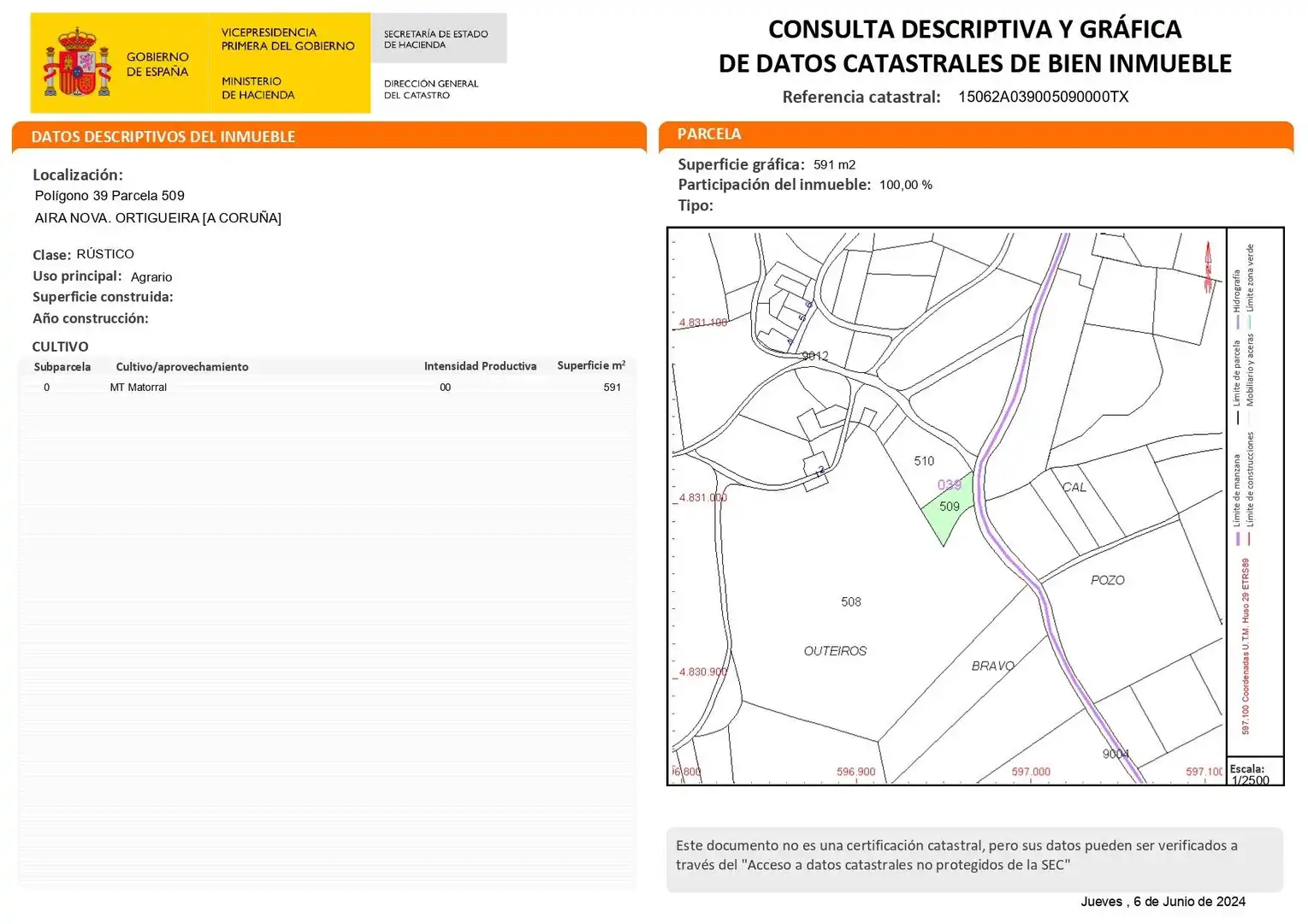Click "MINISTERIO DE HACIENDA" in the yellow banner
This screenshot has height=924, width=1308.
[x=257, y=88]
